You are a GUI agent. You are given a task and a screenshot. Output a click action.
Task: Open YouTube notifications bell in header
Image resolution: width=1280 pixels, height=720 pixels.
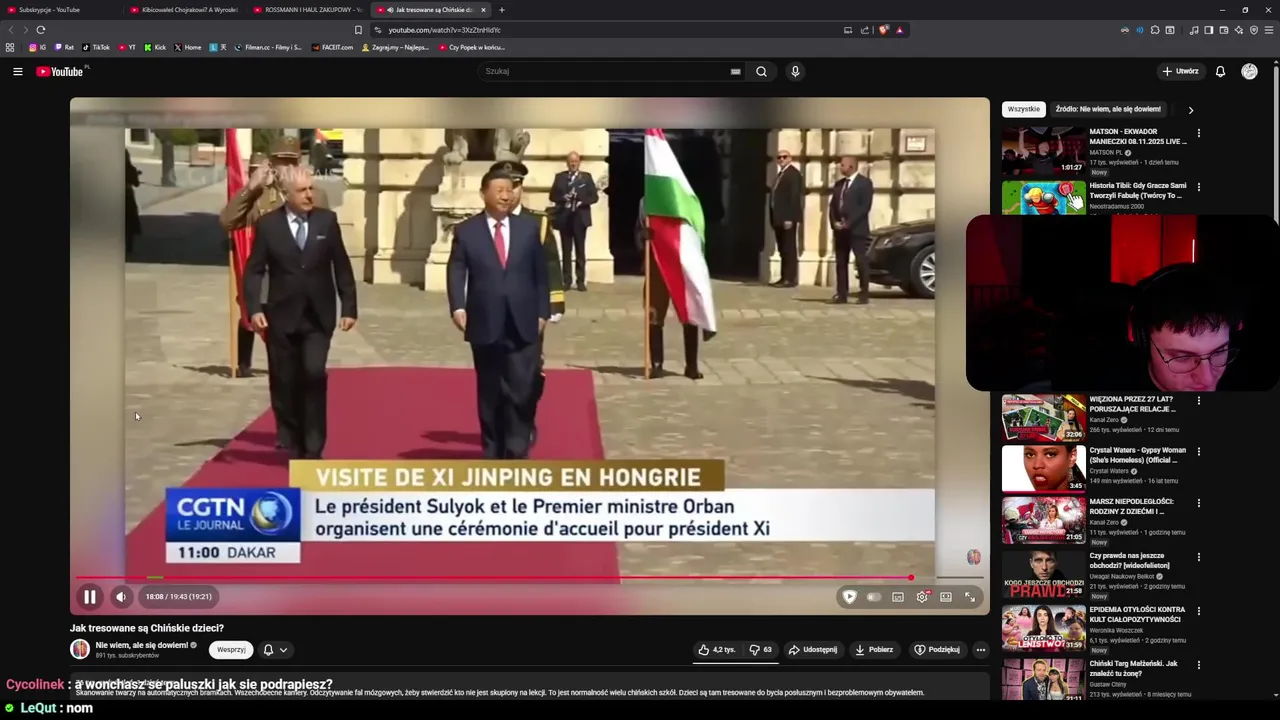tap(1220, 71)
